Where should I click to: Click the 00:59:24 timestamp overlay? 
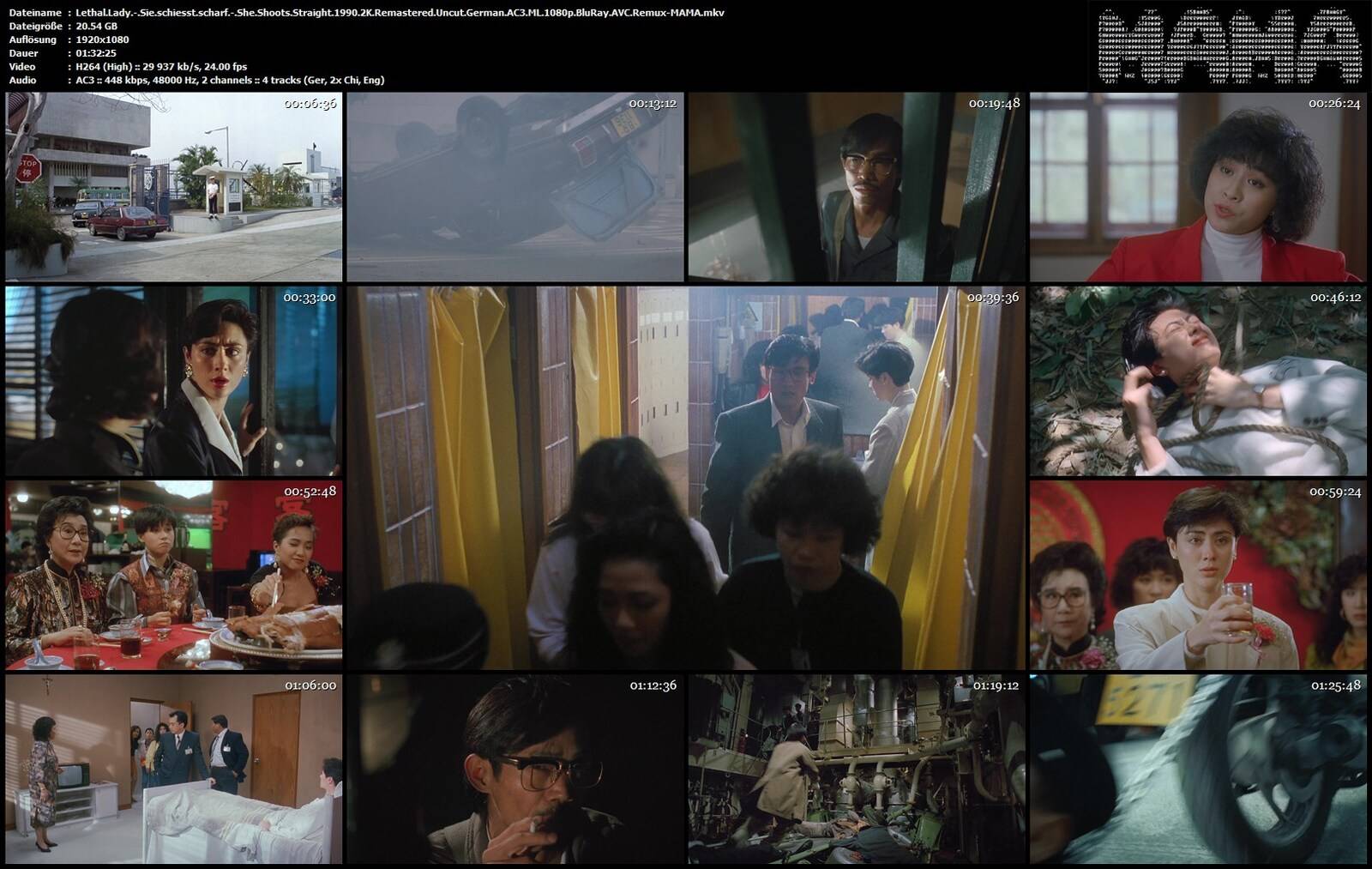1335,492
